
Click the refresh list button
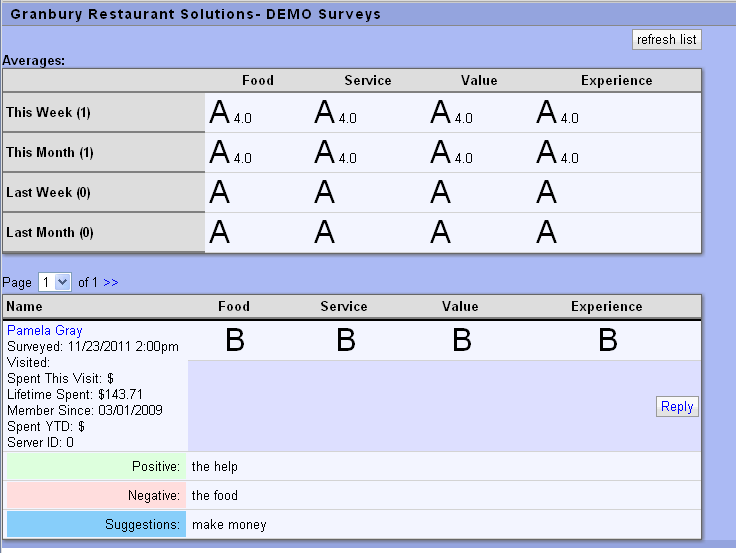[x=667, y=39]
